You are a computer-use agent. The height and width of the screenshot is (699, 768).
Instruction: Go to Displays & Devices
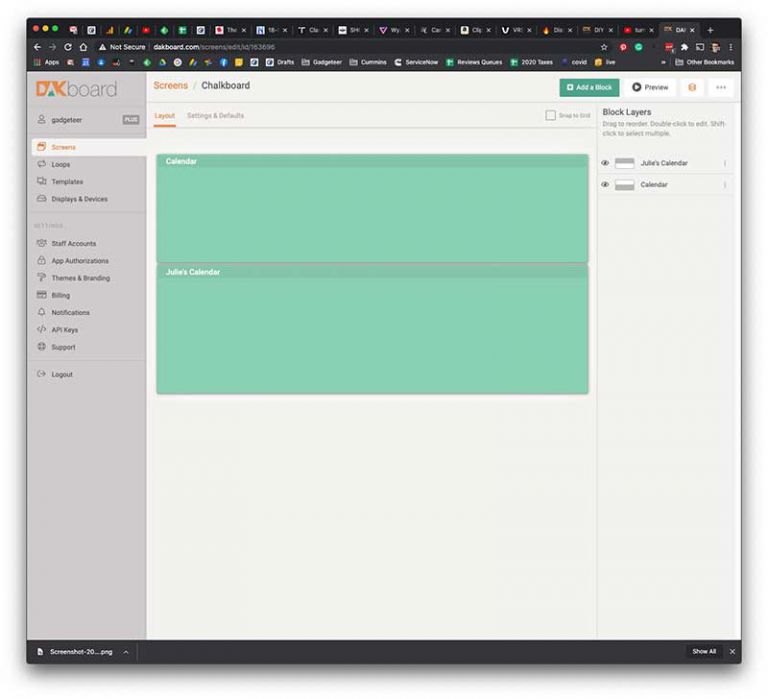(78, 199)
